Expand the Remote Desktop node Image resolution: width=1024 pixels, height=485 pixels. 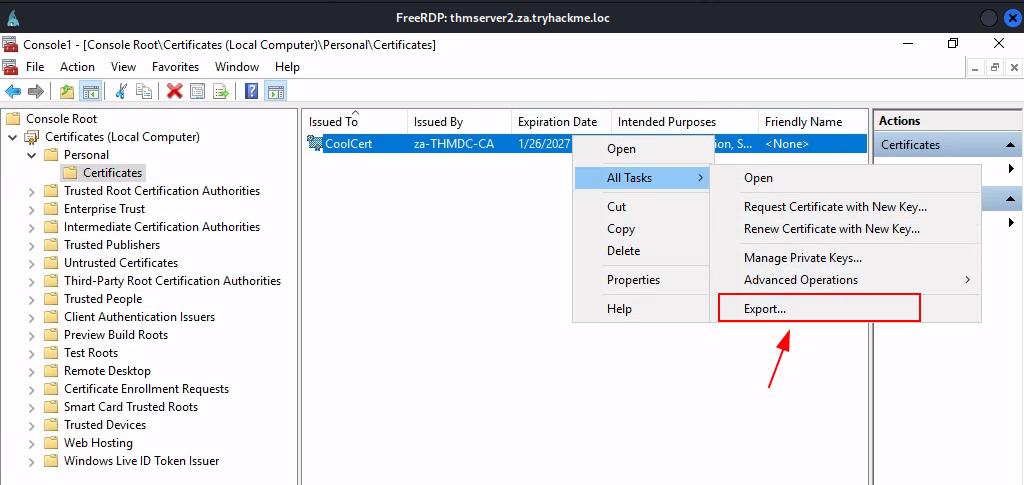(32, 371)
